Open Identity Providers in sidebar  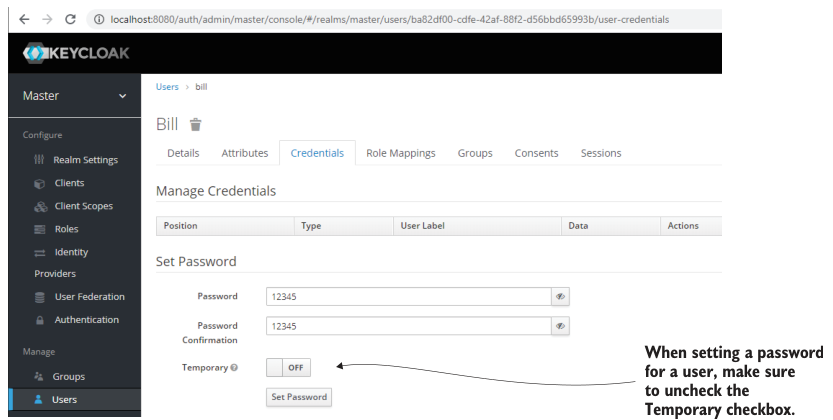(x=61, y=263)
